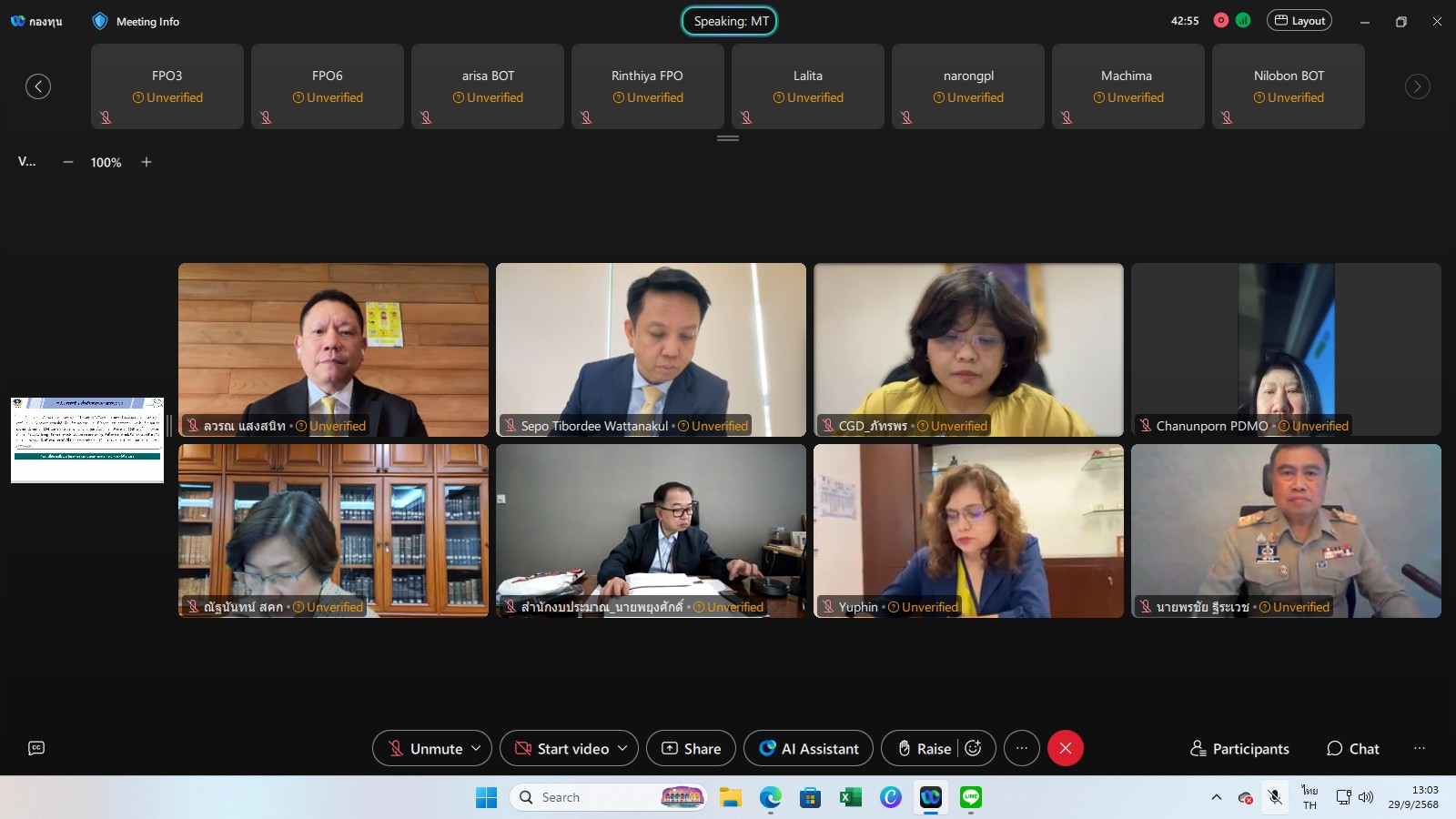Share your screen content
This screenshot has height=819, width=1456.
coord(691,748)
